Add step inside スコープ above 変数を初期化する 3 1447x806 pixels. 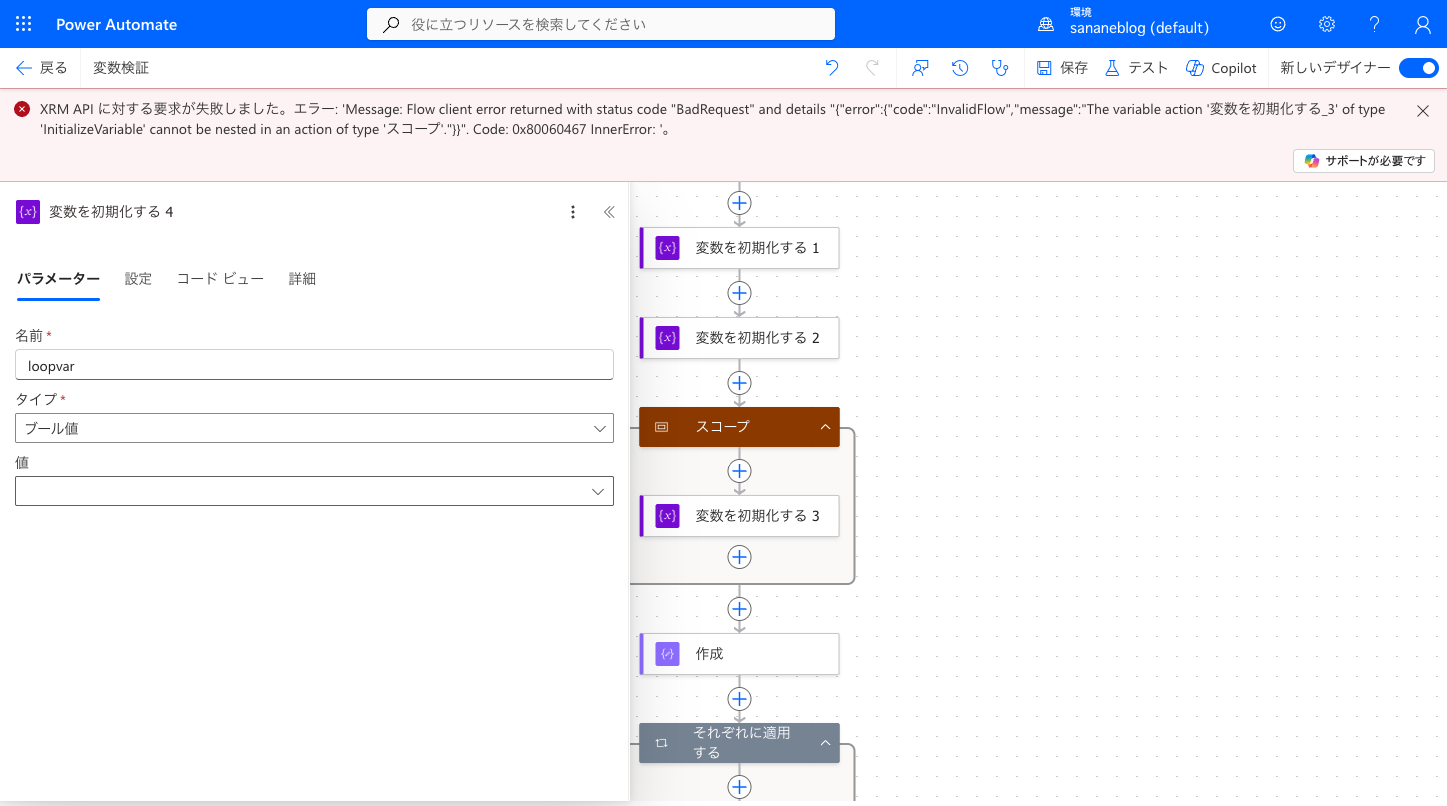click(739, 471)
